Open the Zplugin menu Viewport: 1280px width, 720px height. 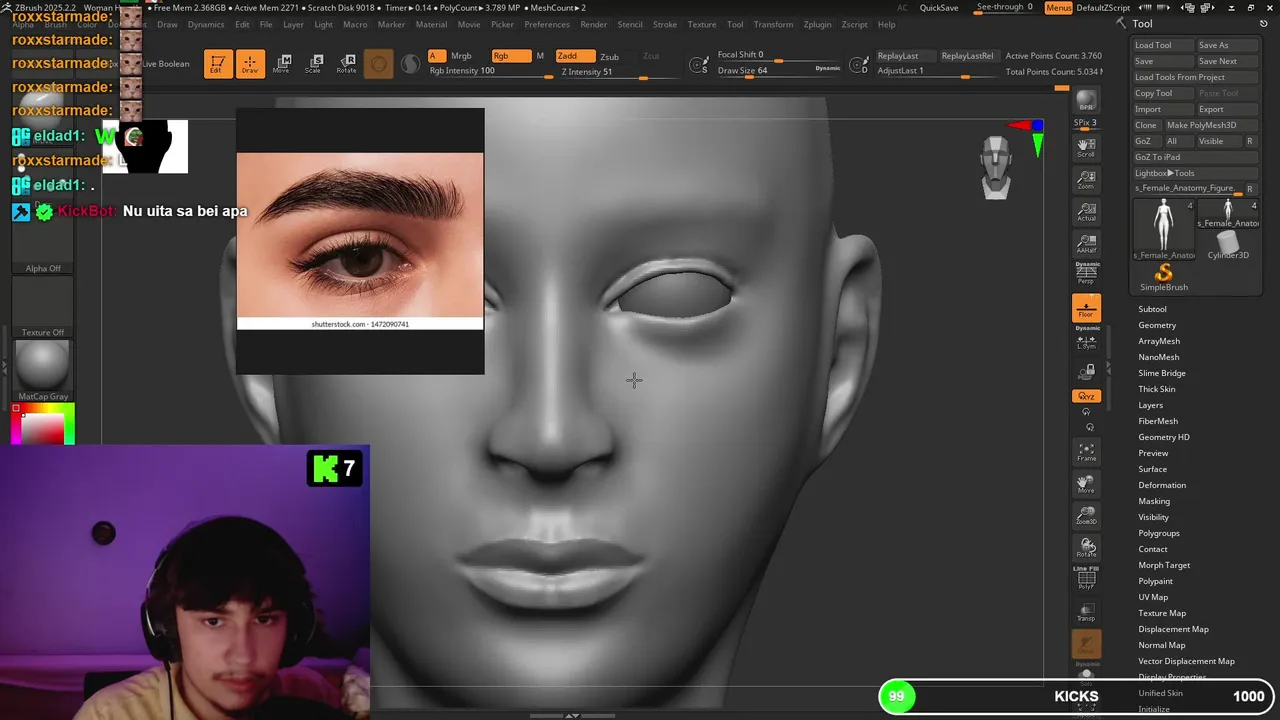point(817,24)
